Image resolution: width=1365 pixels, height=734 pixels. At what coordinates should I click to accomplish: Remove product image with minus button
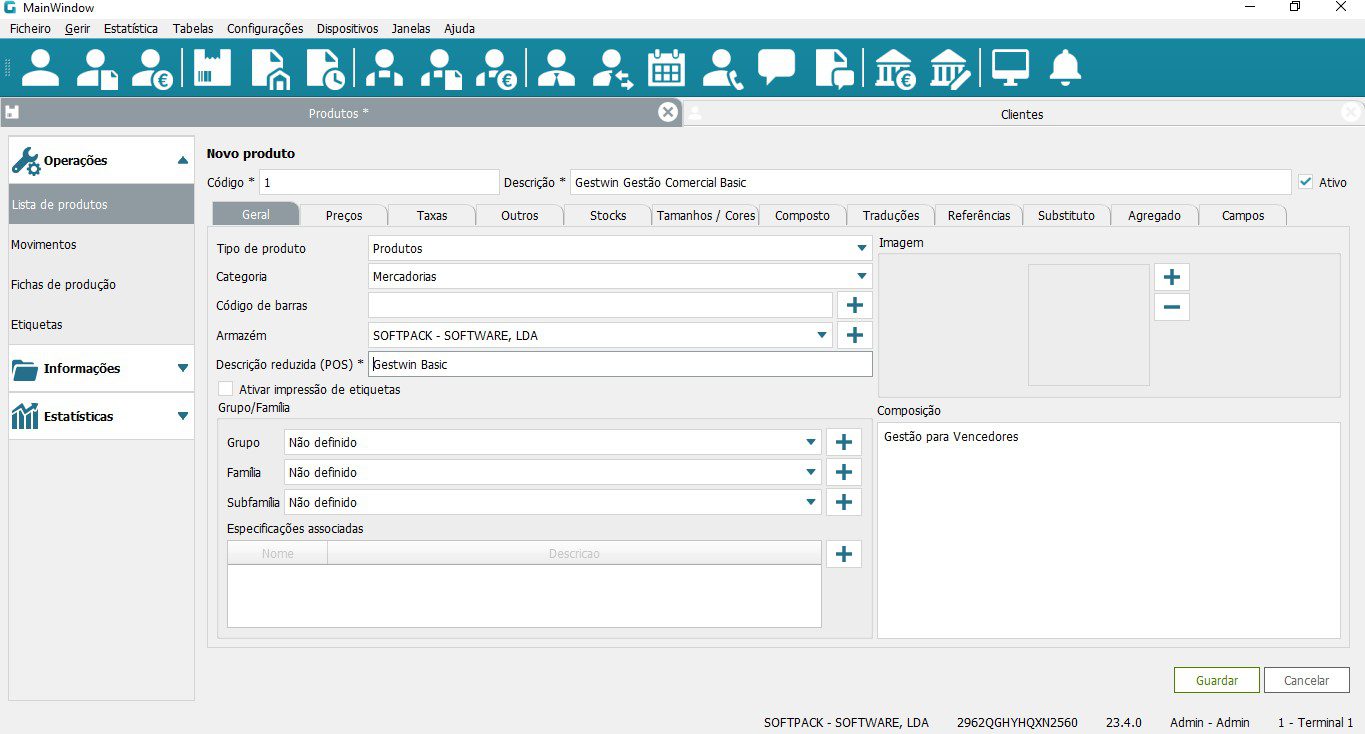[x=1172, y=307]
